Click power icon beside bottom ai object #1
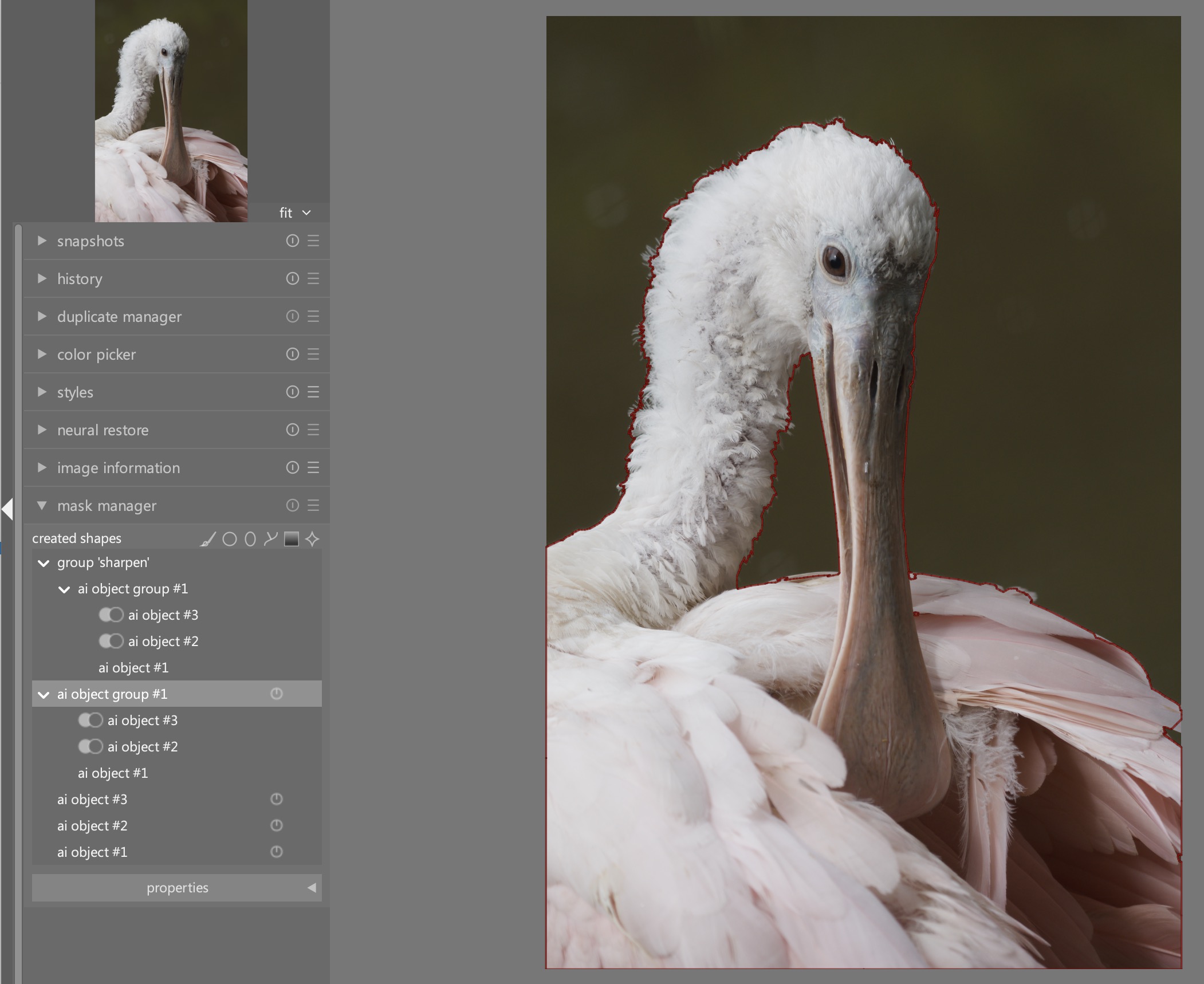 277,852
